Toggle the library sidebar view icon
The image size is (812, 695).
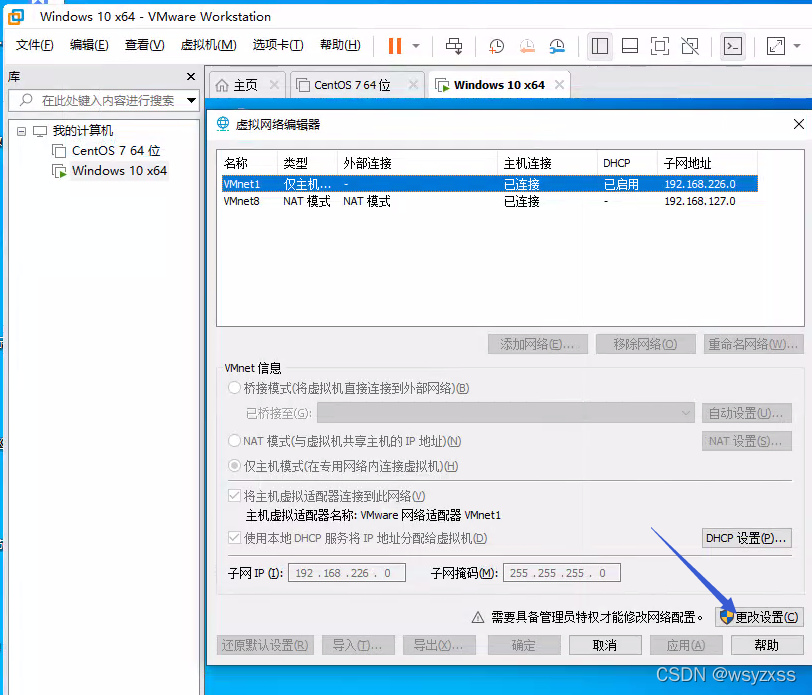pos(600,46)
